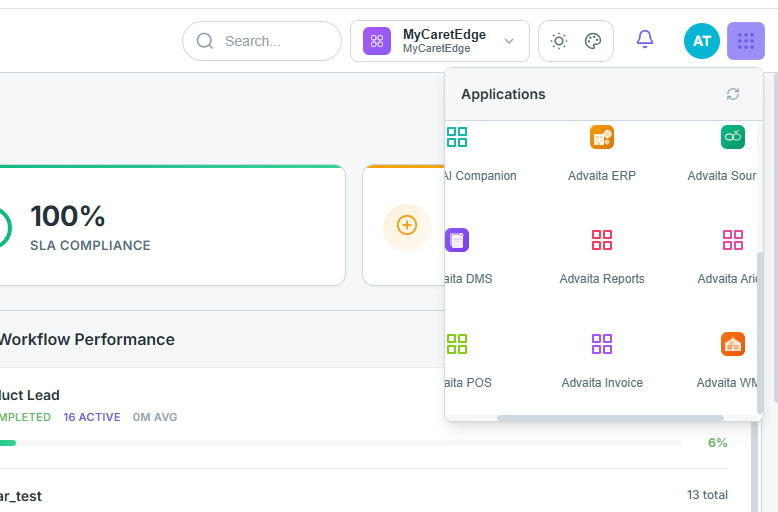Launch Advaita WMS orange warehouse icon
Image resolution: width=778 pixels, height=512 pixels.
(x=732, y=344)
